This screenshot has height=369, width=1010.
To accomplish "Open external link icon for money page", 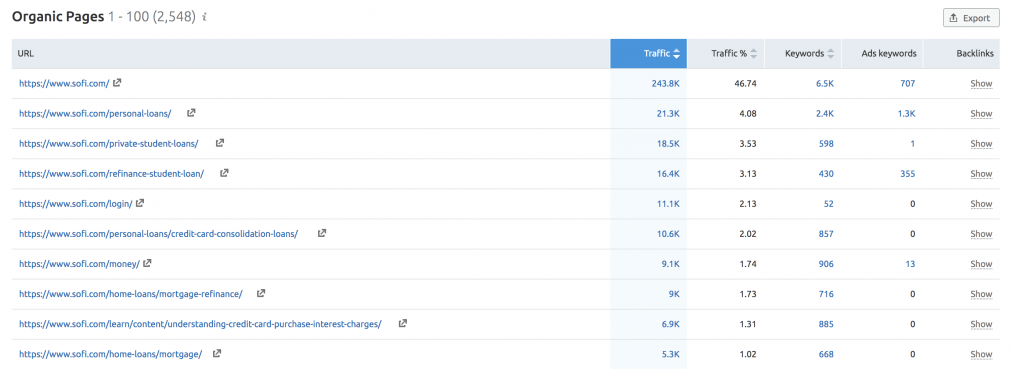I will click(148, 263).
